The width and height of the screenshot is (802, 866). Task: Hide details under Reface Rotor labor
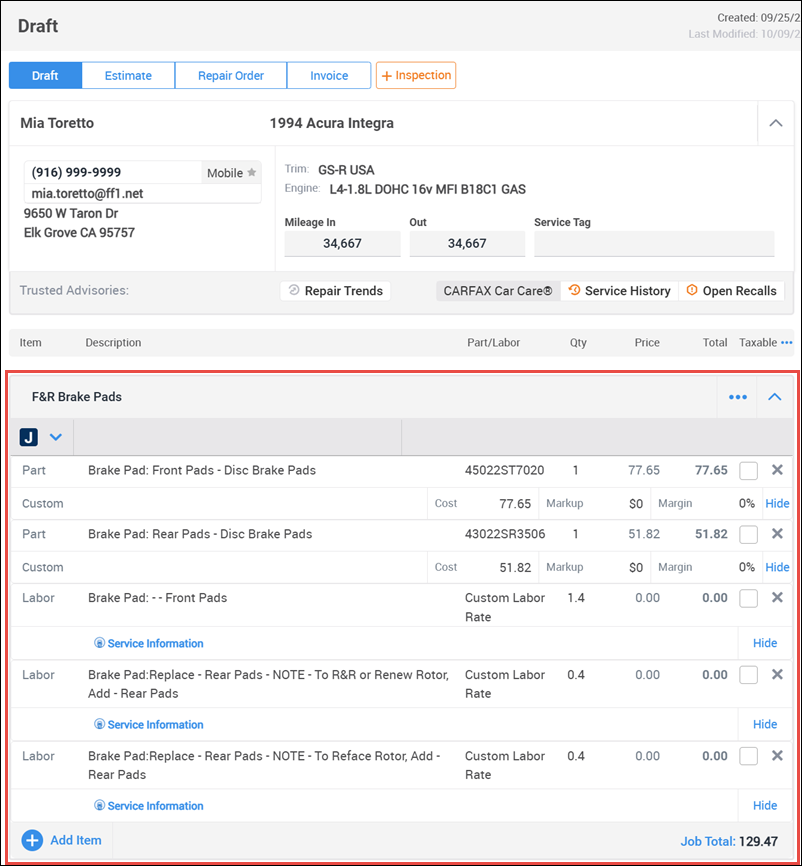pos(765,805)
